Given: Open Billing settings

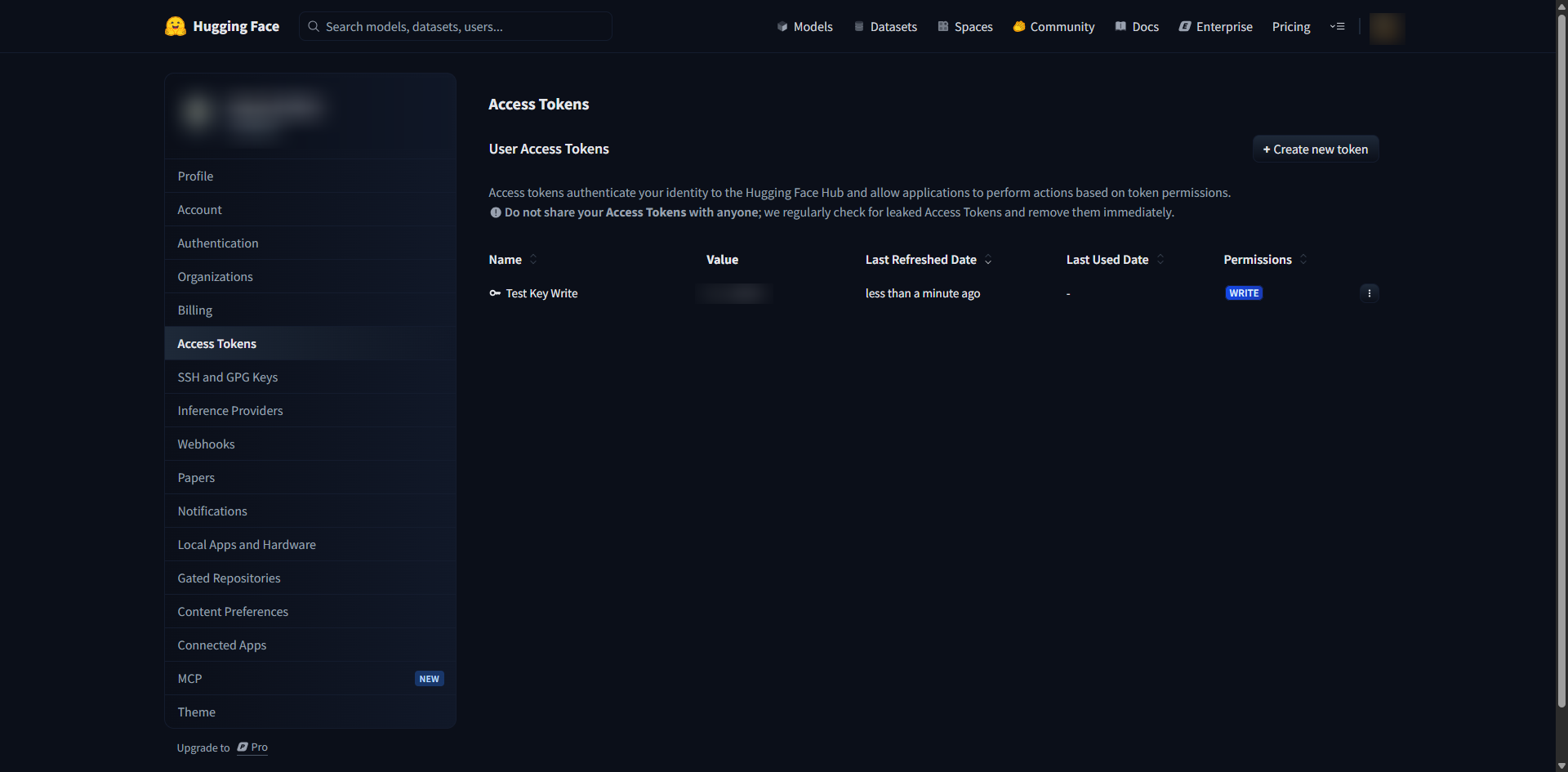Looking at the screenshot, I should tap(310, 310).
